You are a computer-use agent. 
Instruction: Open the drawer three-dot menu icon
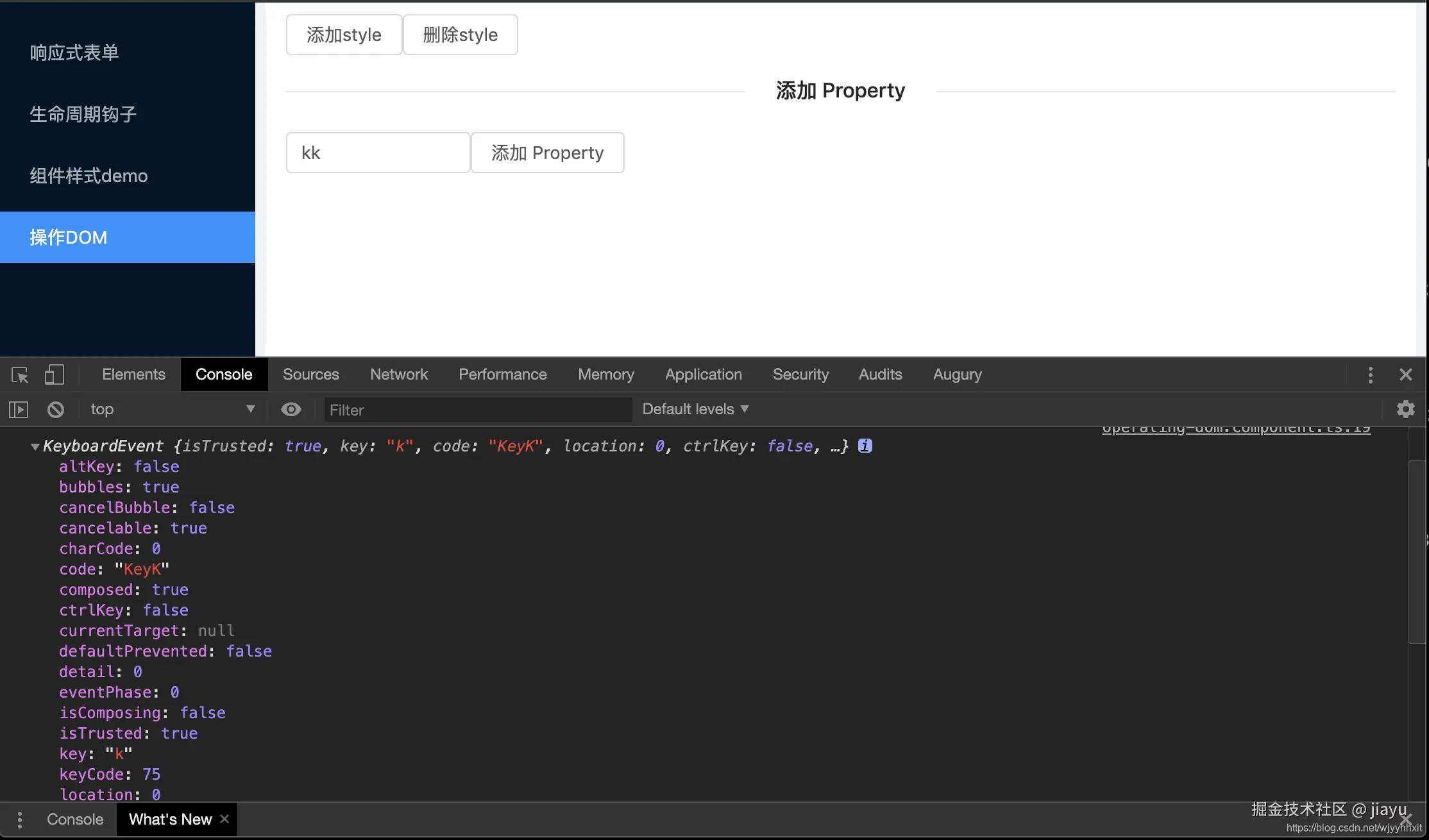(x=20, y=819)
